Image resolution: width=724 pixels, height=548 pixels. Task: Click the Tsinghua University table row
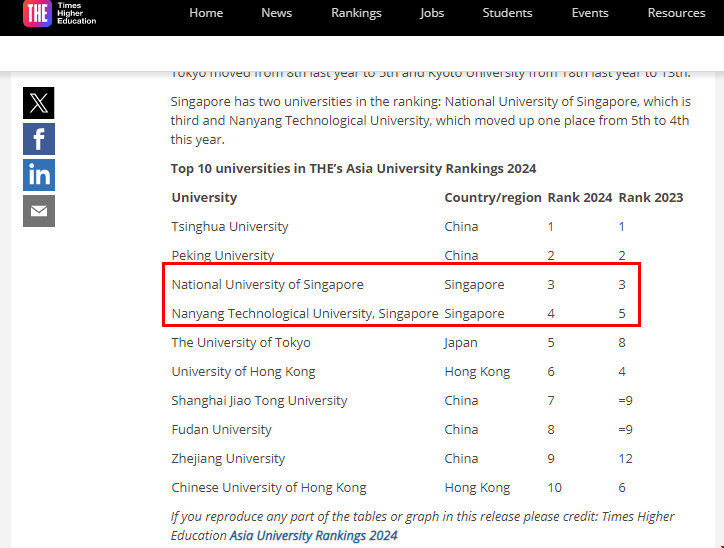pyautogui.click(x=230, y=226)
